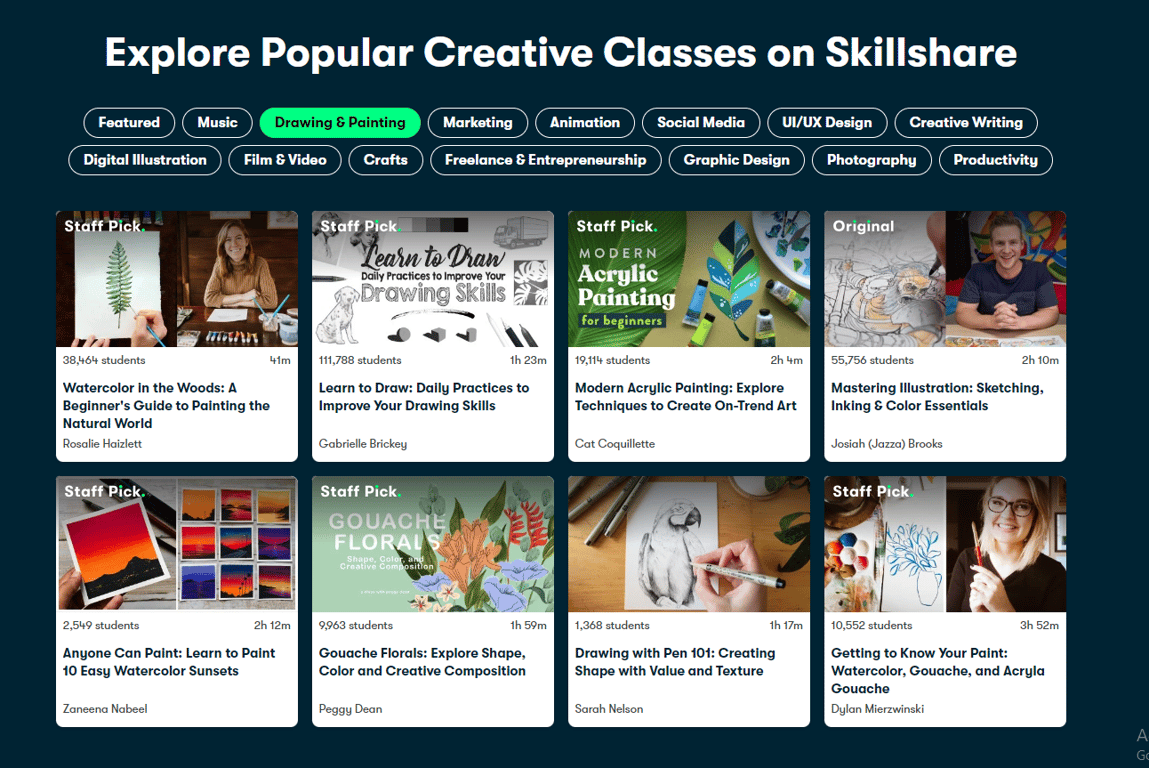
Task: Open Watercolor in the Woods class thumbnail
Action: [177, 279]
